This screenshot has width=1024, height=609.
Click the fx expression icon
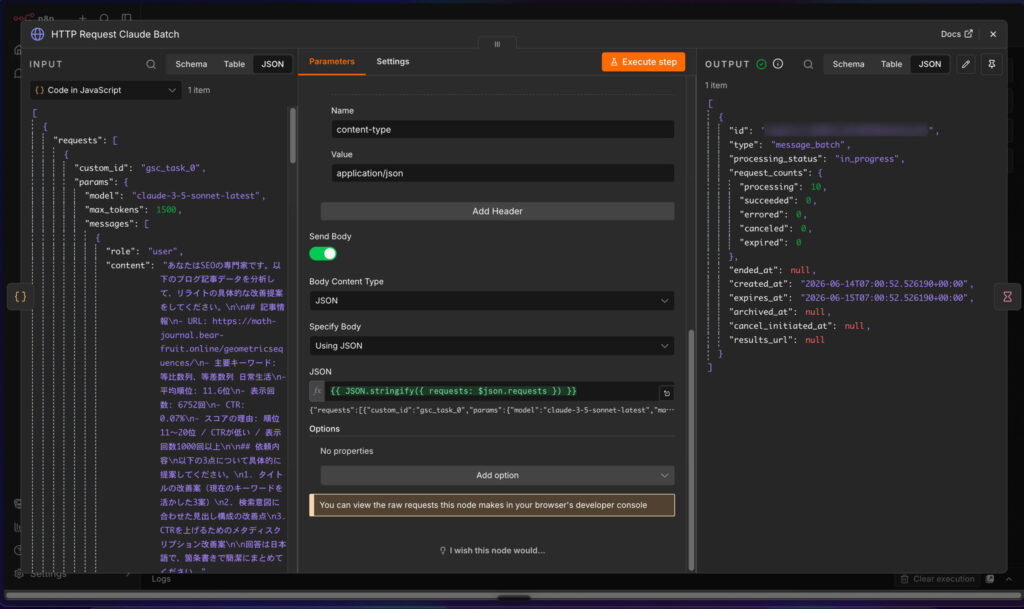click(317, 391)
